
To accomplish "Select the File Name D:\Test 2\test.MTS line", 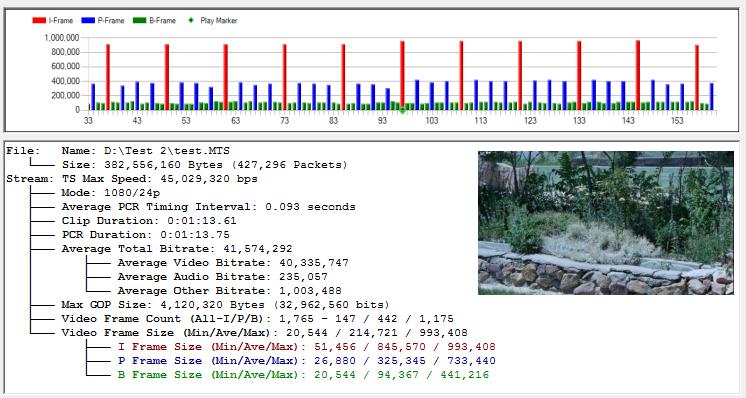I will (118, 151).
